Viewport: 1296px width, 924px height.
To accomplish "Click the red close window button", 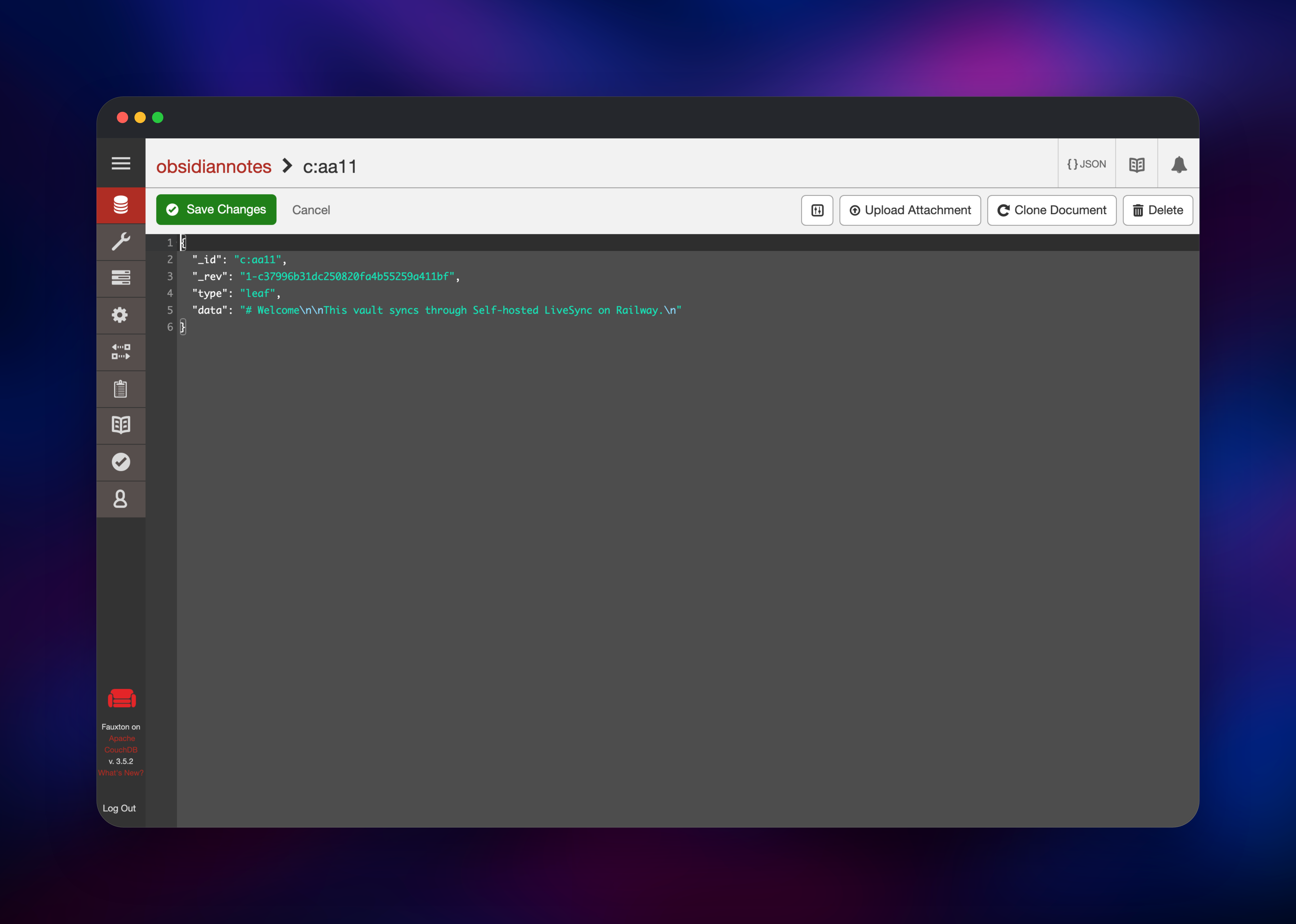I will coord(122,117).
